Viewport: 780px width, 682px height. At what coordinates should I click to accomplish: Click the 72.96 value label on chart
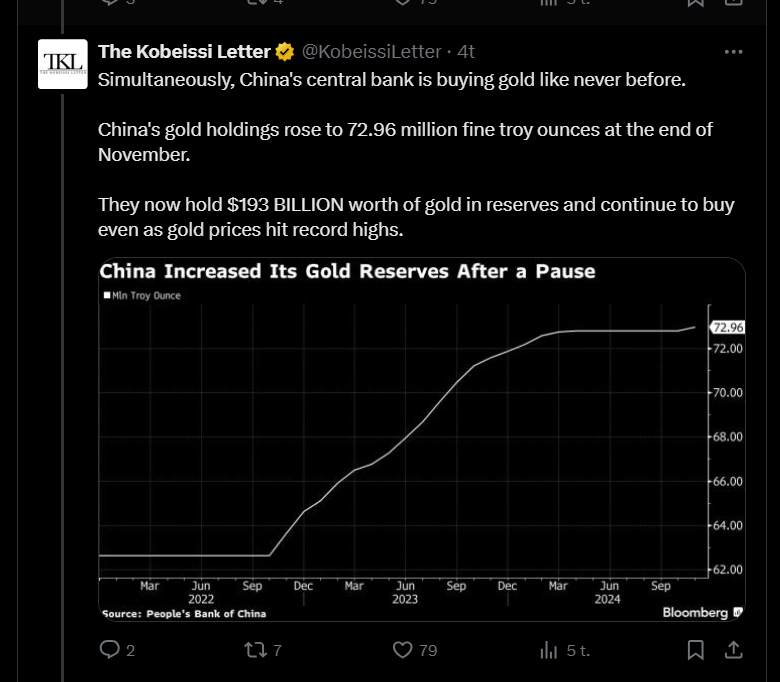(727, 327)
